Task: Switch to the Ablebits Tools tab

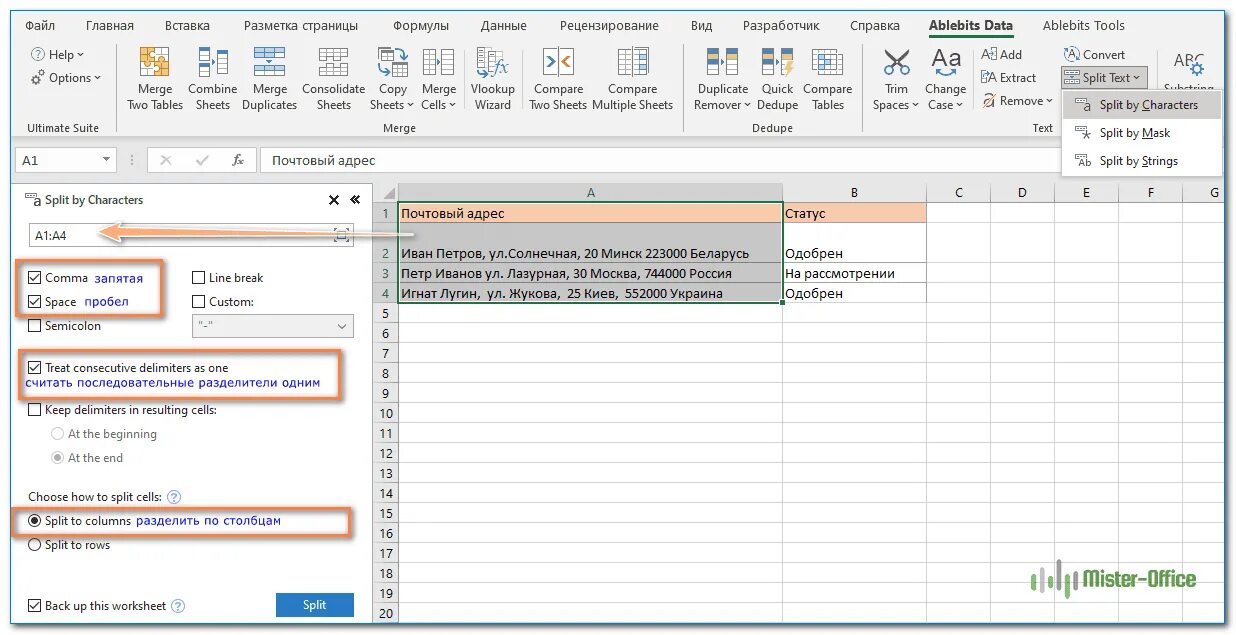Action: [x=1083, y=26]
